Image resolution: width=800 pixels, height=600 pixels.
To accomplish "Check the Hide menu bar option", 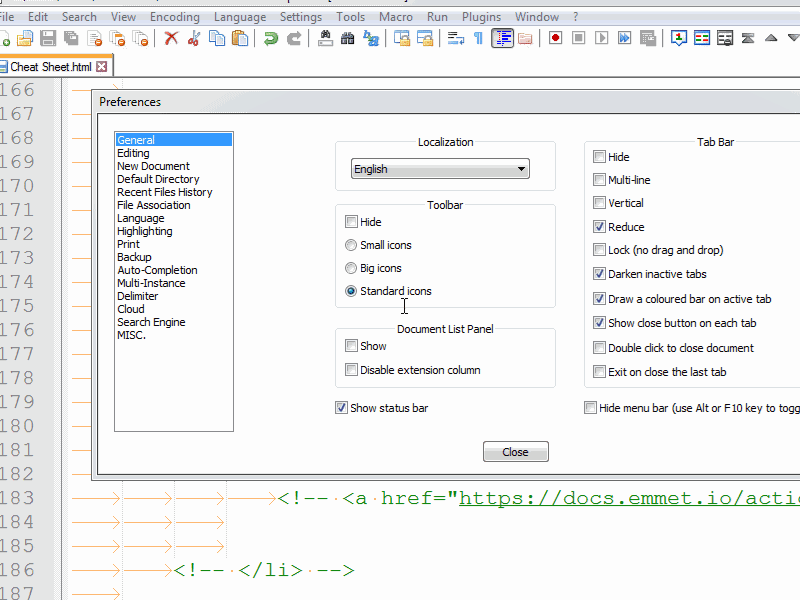I will 590,408.
